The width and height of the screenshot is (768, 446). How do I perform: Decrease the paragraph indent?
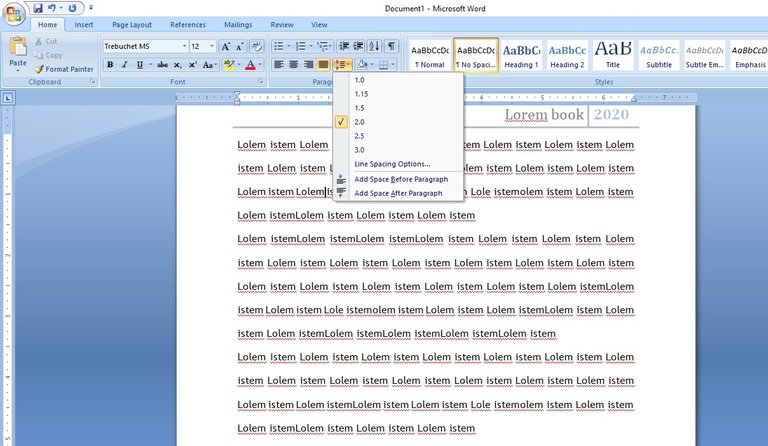(344, 46)
